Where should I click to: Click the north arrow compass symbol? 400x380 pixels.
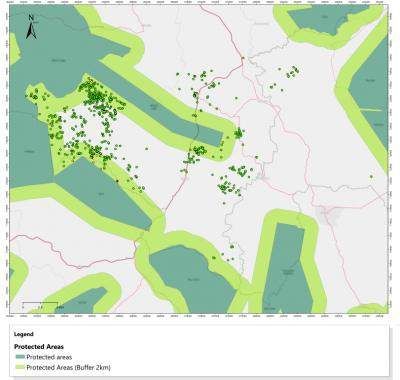pyautogui.click(x=31, y=30)
